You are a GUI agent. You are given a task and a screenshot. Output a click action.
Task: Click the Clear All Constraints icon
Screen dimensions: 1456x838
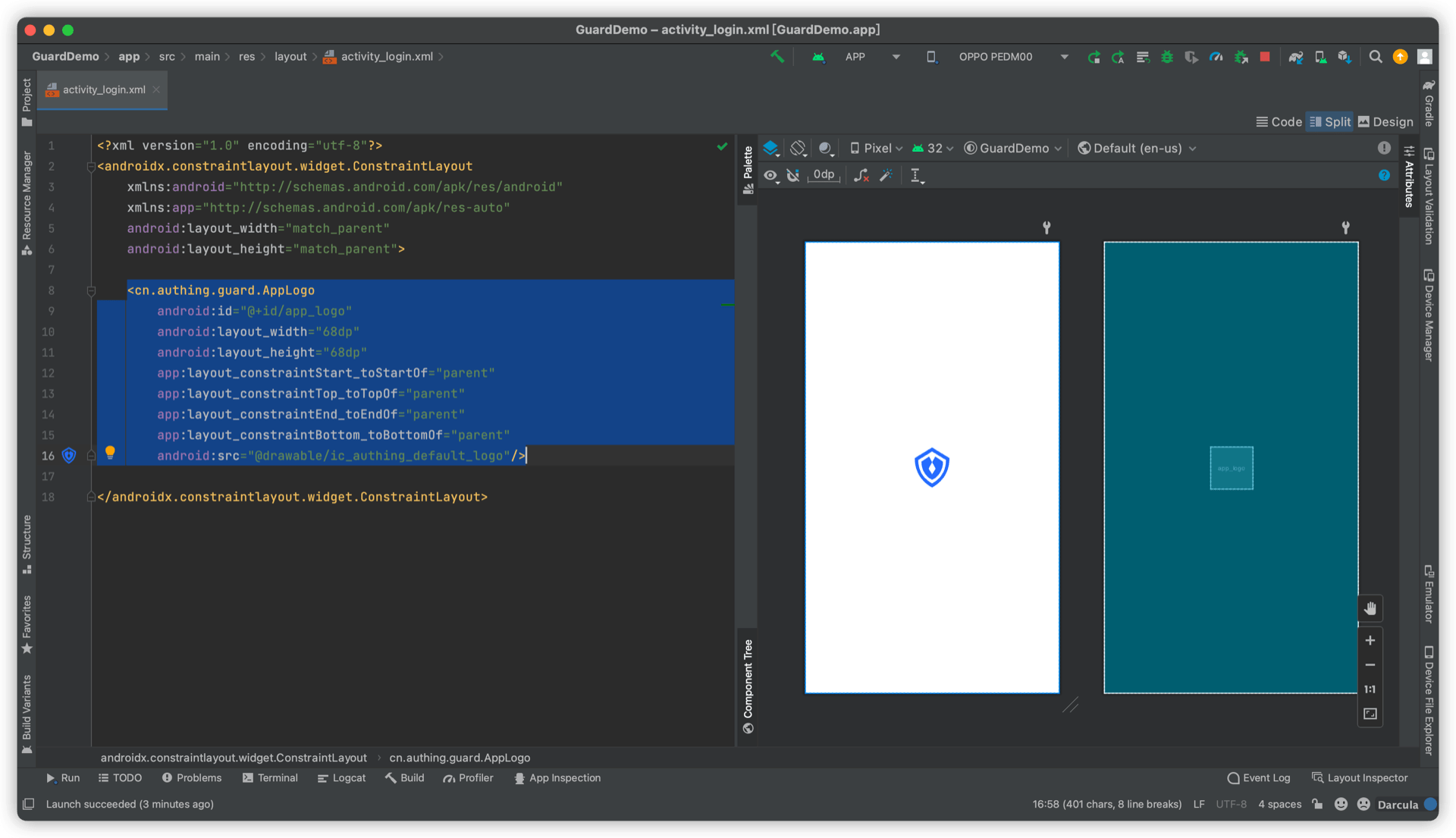861,176
